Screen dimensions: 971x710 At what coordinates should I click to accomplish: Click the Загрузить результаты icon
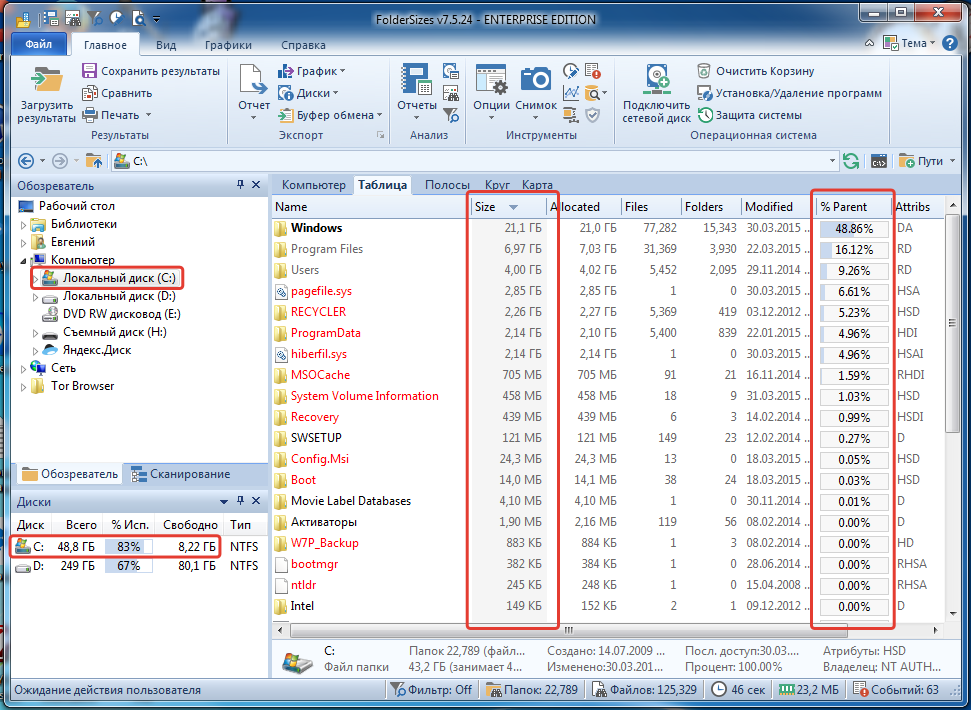pos(46,80)
